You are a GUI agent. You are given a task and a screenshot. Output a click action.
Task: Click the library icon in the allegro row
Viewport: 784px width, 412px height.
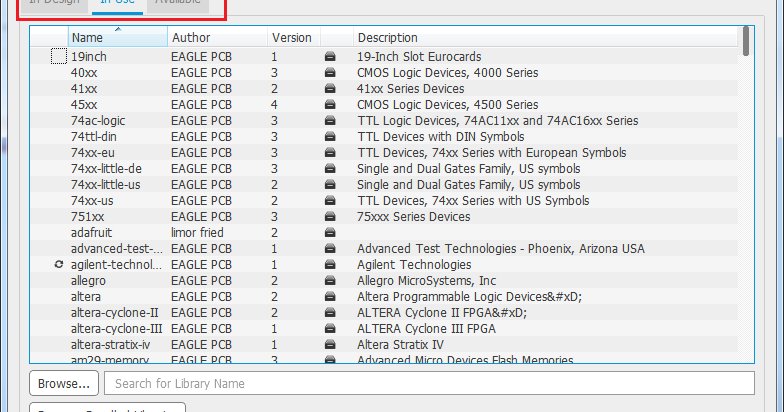(330, 280)
